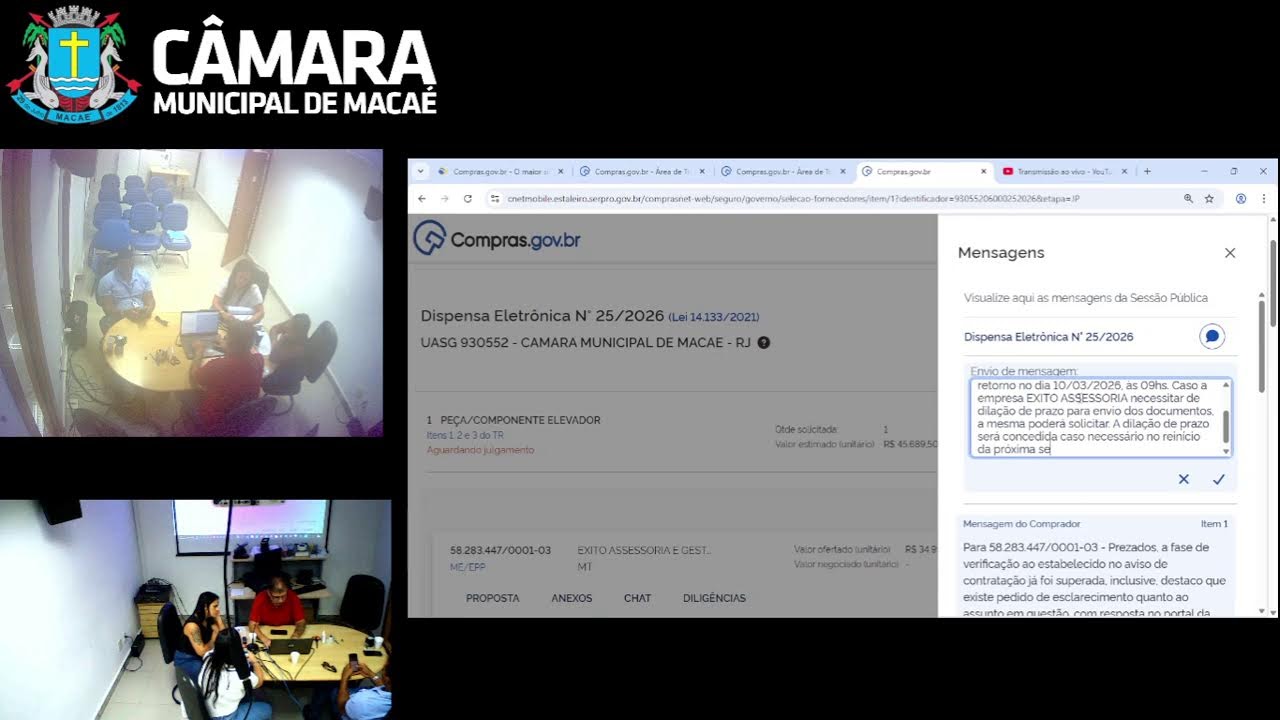The width and height of the screenshot is (1280, 720).
Task: Open the PROPOSTA tab of the supplier
Action: coord(493,598)
